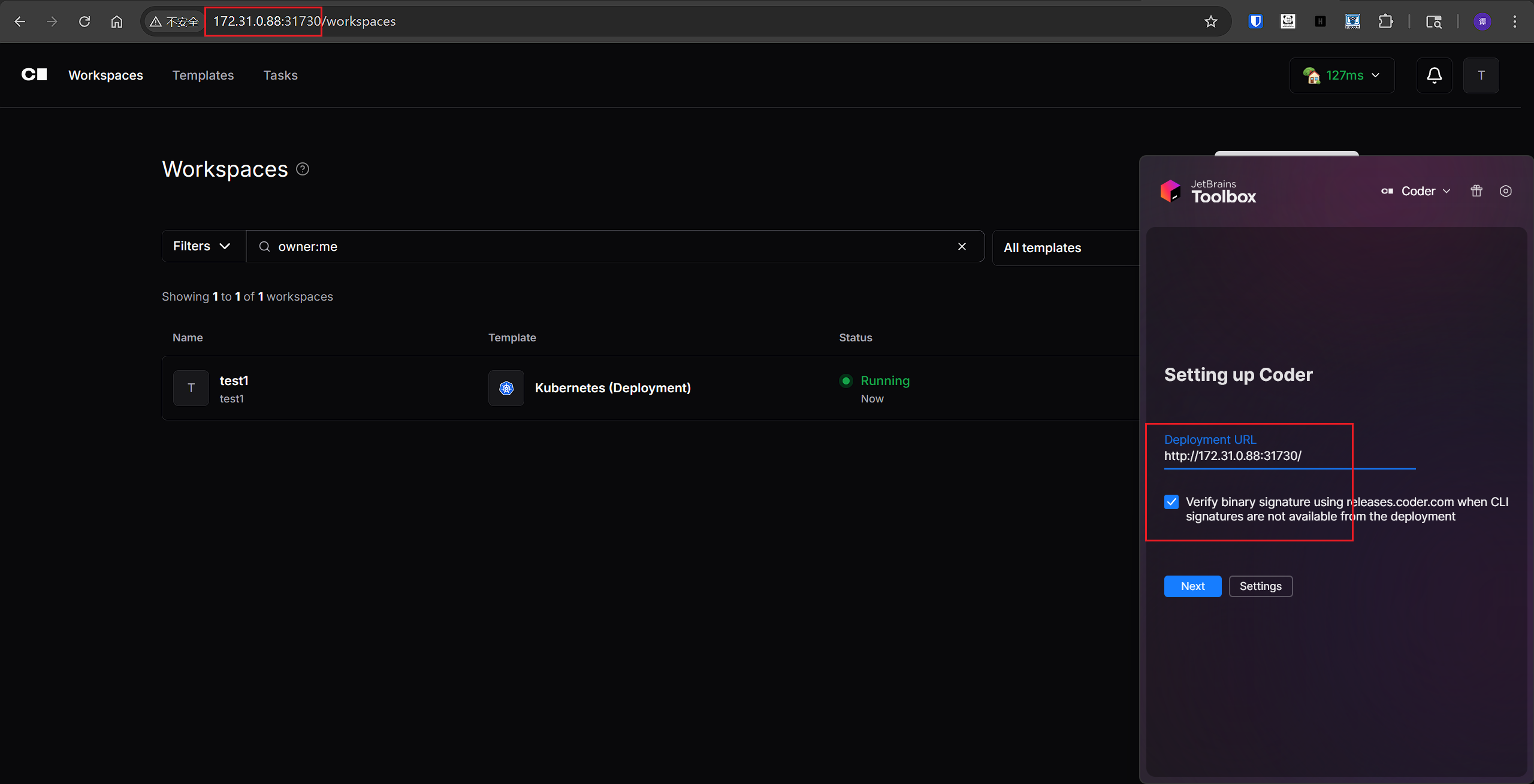Click the Settings button in Toolbox
This screenshot has height=784, width=1534.
(x=1260, y=586)
